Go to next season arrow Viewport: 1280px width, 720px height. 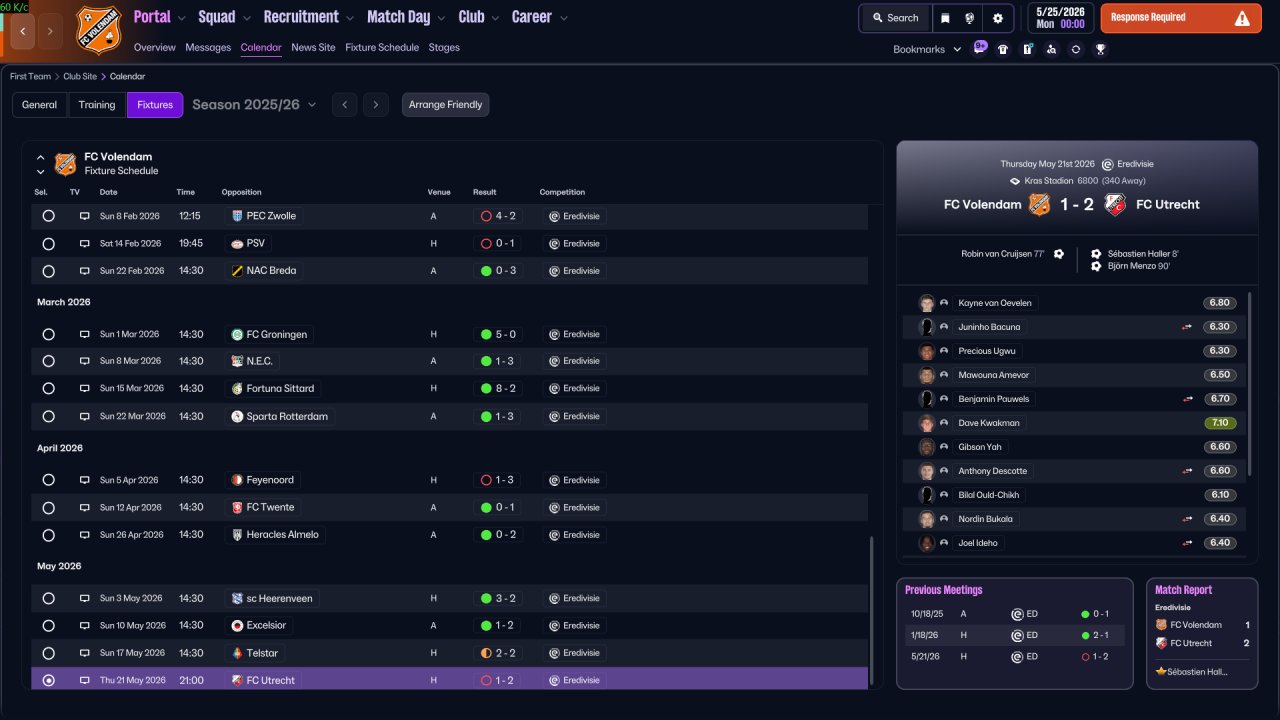pos(376,105)
